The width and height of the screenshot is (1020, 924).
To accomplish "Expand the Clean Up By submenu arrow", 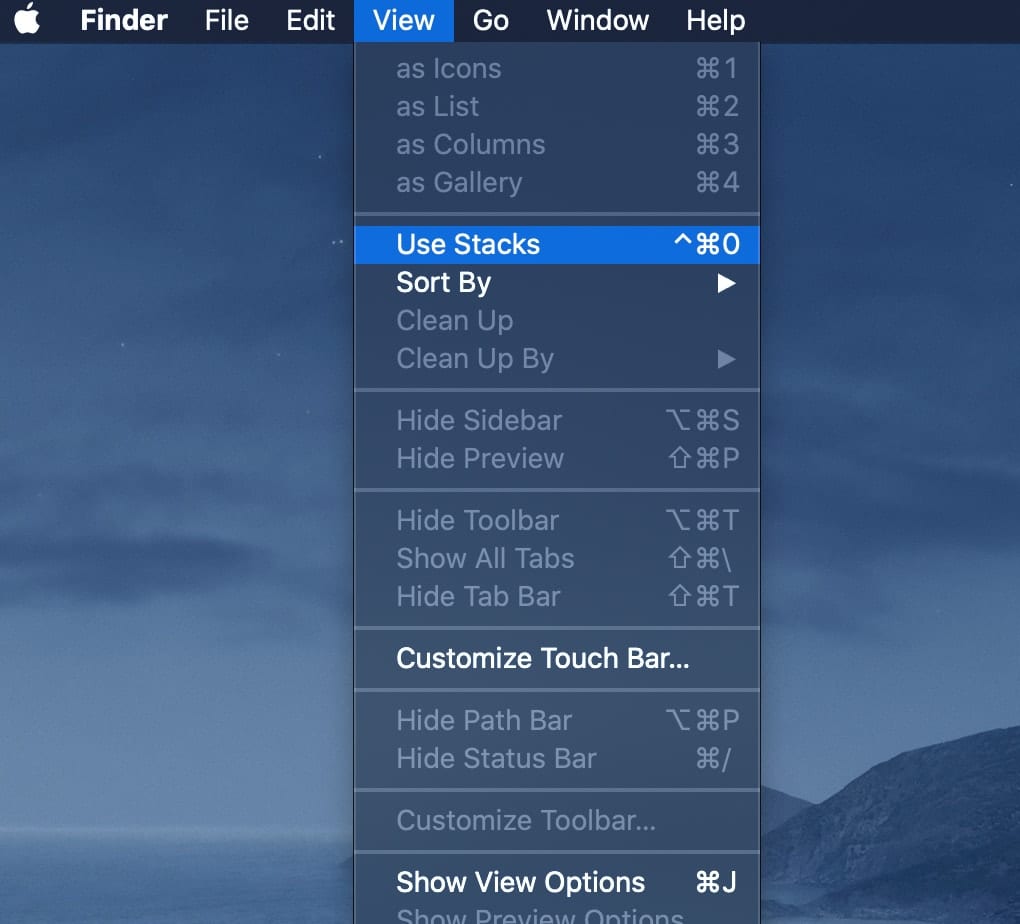I will point(726,359).
